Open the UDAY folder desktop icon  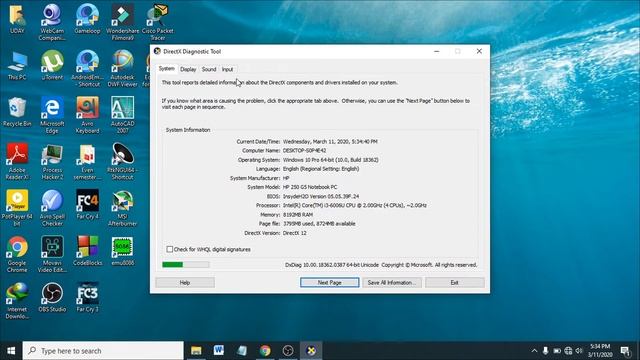click(17, 19)
